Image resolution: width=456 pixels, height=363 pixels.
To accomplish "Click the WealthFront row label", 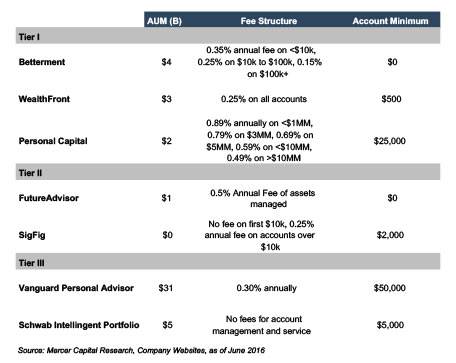I will coord(44,99).
